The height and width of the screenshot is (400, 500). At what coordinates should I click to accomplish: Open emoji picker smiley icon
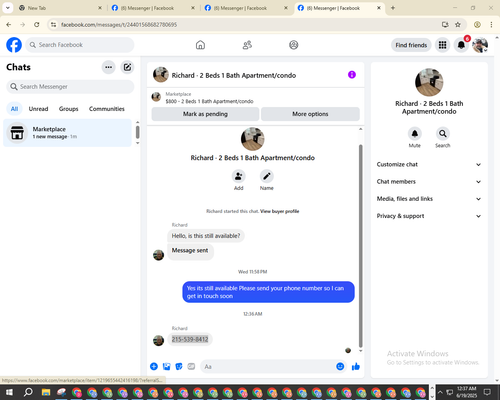[340, 366]
